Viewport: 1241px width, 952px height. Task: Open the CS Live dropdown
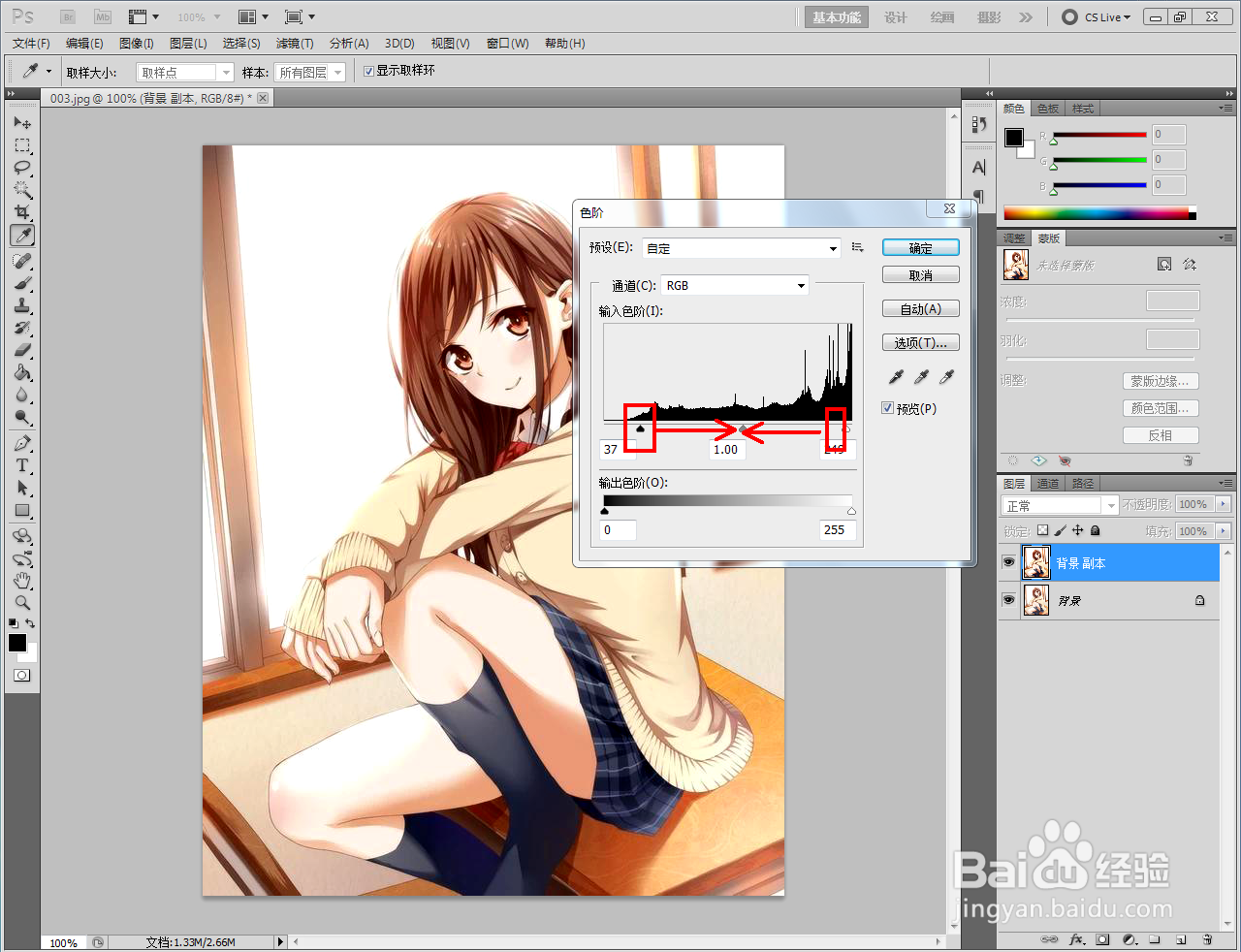(1097, 16)
